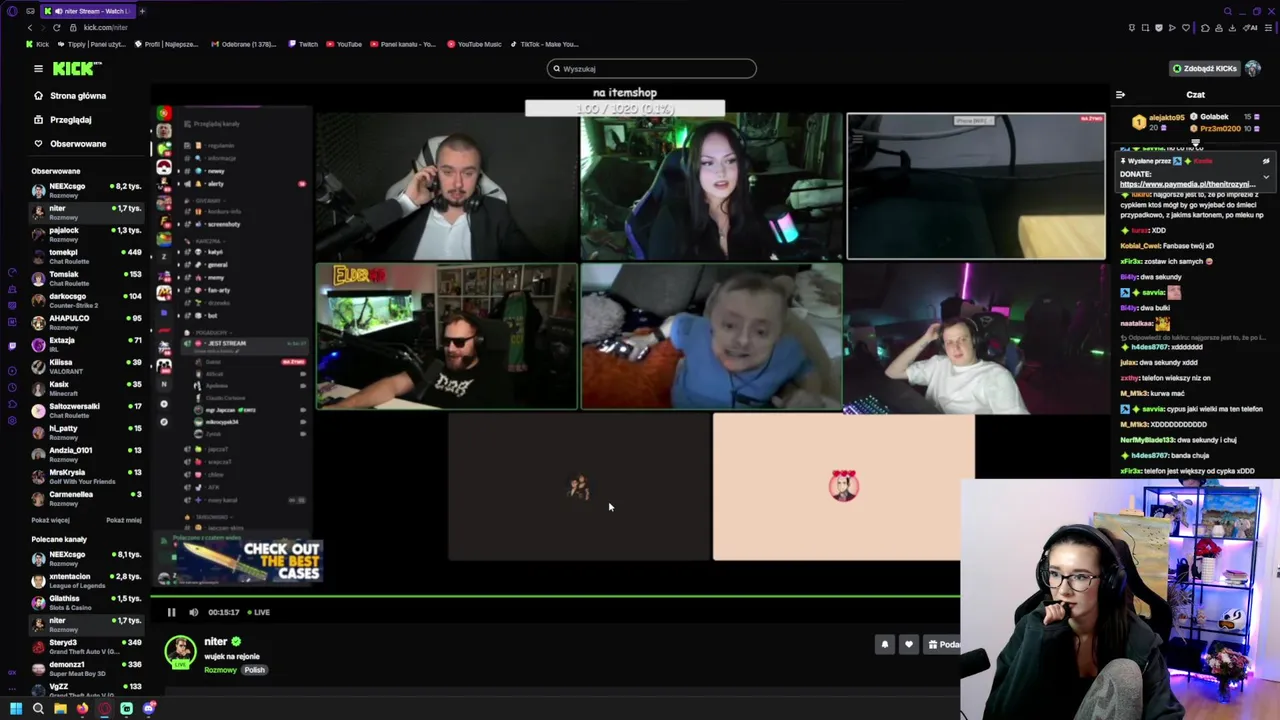Screen dimensions: 1280x720
Task: Open followed channel AHAPULCO
Action: (87, 322)
